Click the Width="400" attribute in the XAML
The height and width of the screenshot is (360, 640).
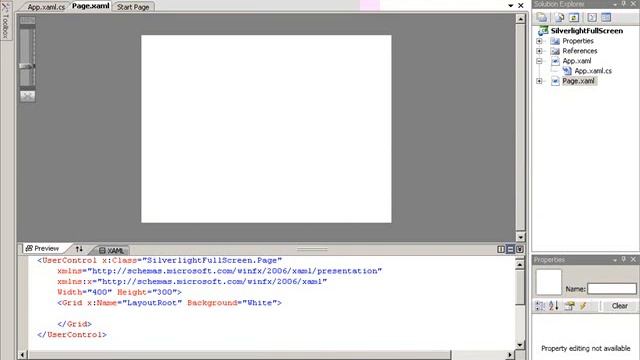click(x=84, y=292)
